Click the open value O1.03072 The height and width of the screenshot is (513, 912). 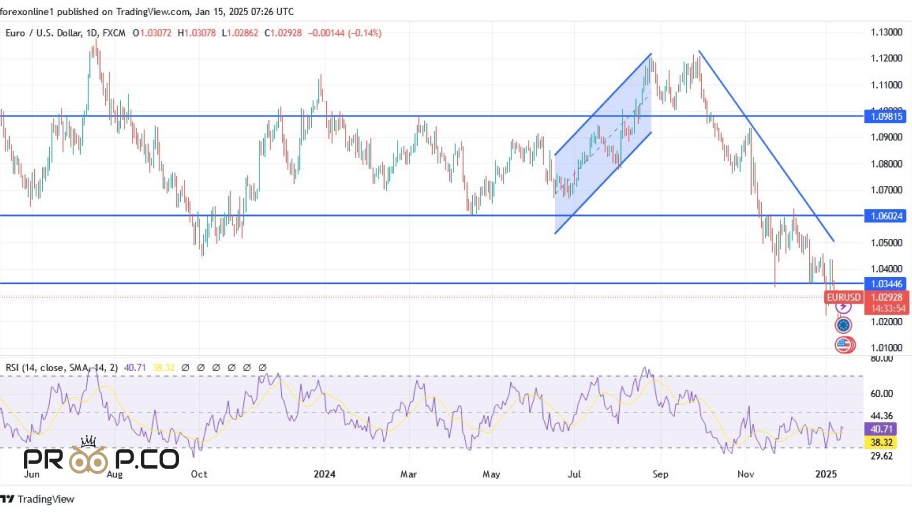(x=152, y=33)
